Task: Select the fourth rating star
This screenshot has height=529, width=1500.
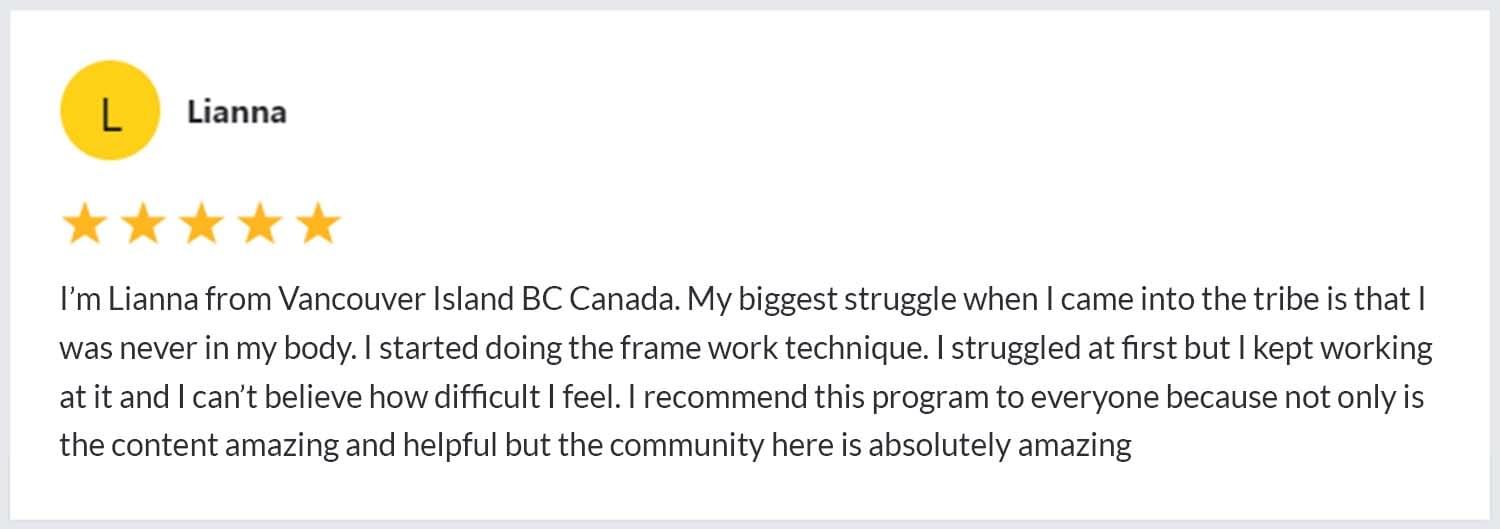Action: (x=260, y=224)
